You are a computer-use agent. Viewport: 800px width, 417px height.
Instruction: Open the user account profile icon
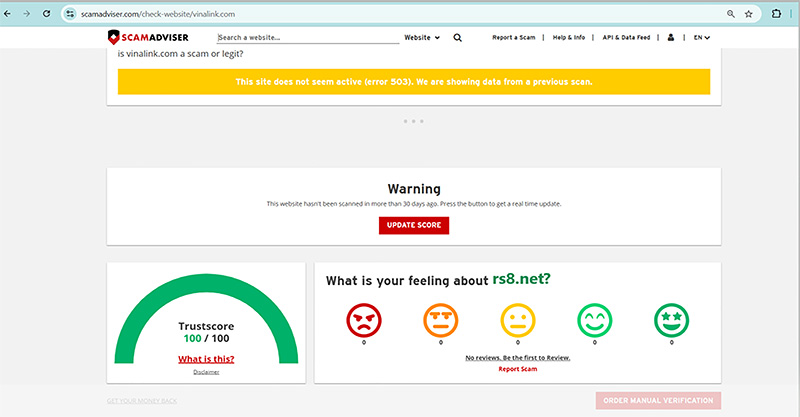670,37
